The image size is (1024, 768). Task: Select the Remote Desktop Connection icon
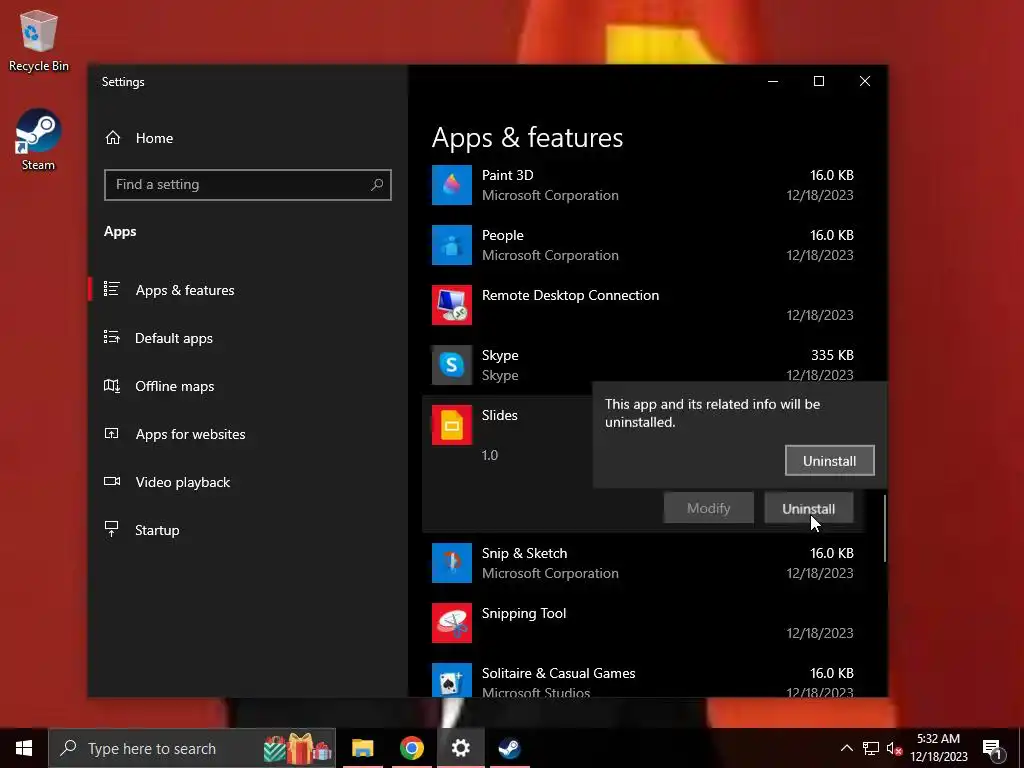click(x=452, y=305)
